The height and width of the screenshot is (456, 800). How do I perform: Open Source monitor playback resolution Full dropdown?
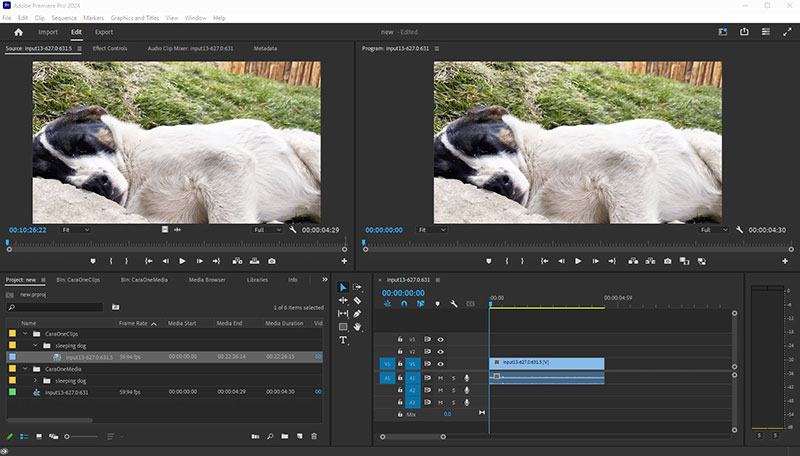tap(267, 230)
